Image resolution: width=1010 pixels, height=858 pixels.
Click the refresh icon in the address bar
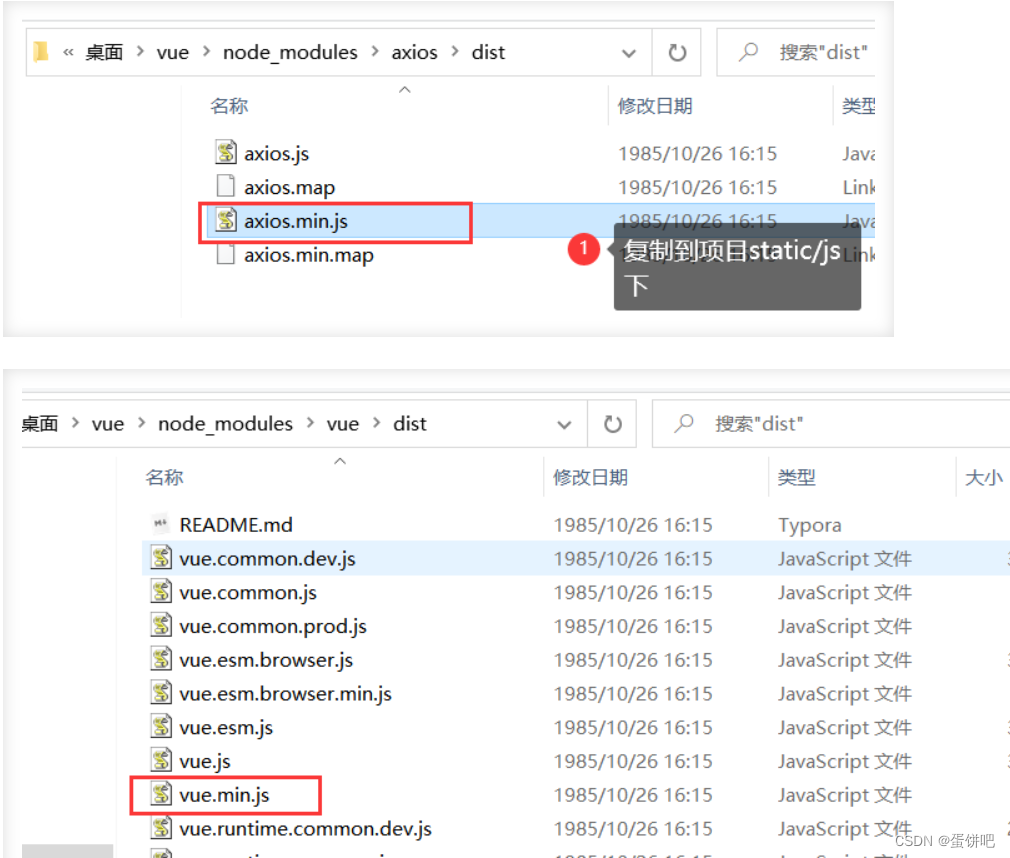(678, 52)
